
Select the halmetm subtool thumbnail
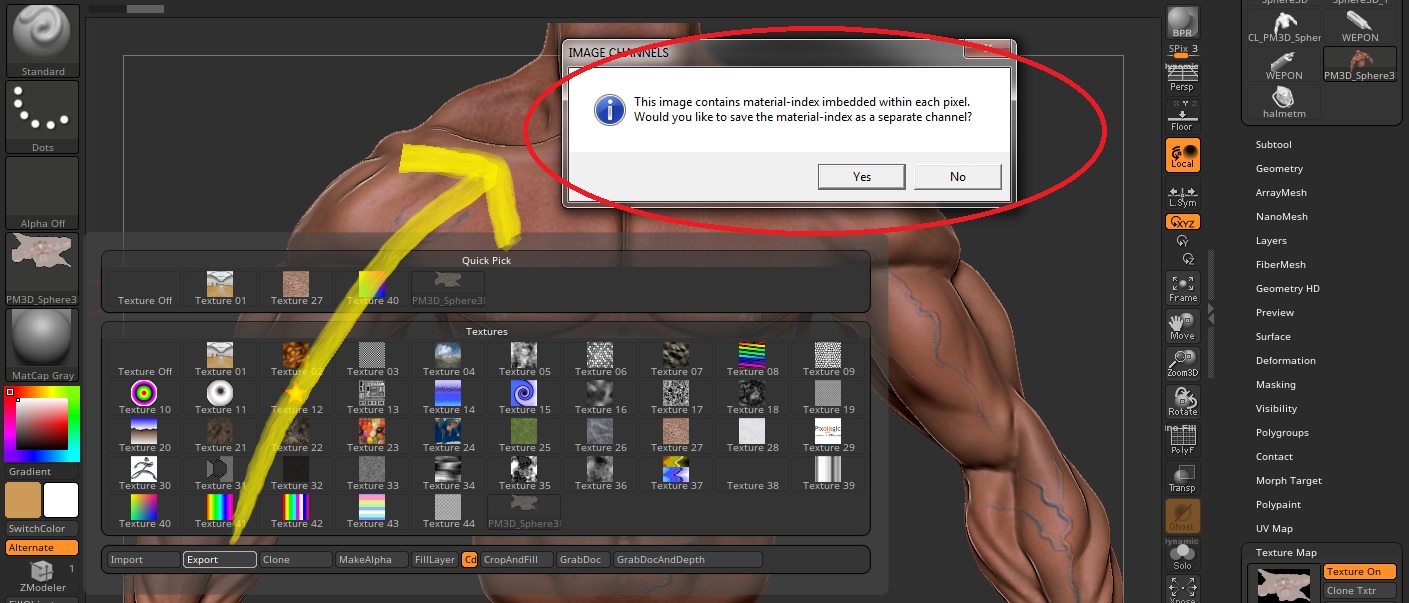(1284, 102)
